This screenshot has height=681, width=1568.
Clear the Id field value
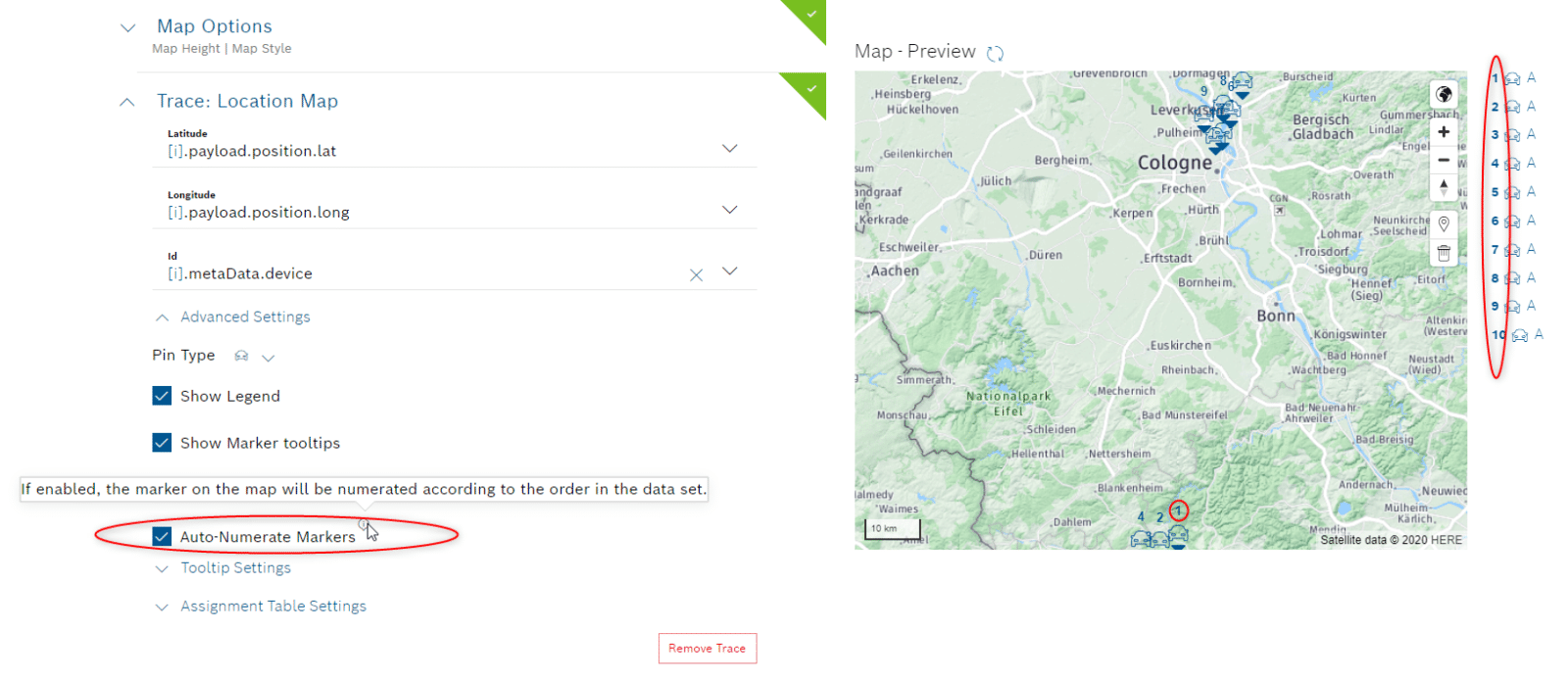click(x=696, y=275)
